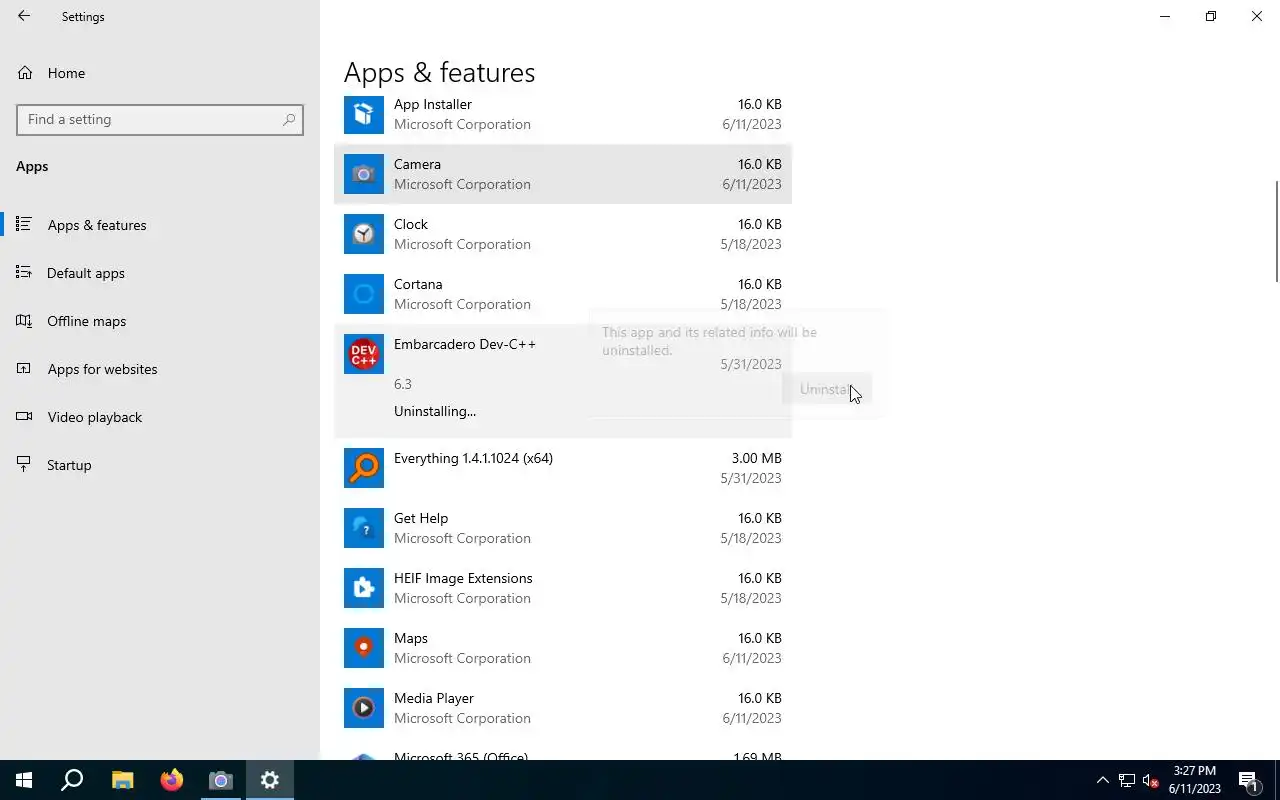
Task: Select the Clock entry name
Action: (x=411, y=224)
